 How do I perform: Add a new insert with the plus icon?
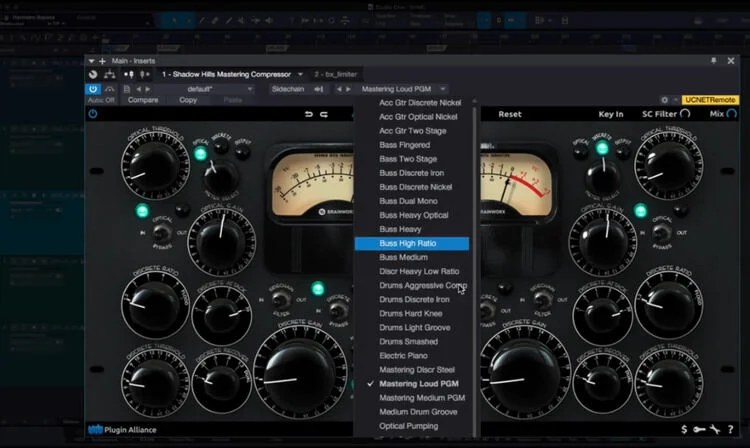pyautogui.click(x=102, y=61)
